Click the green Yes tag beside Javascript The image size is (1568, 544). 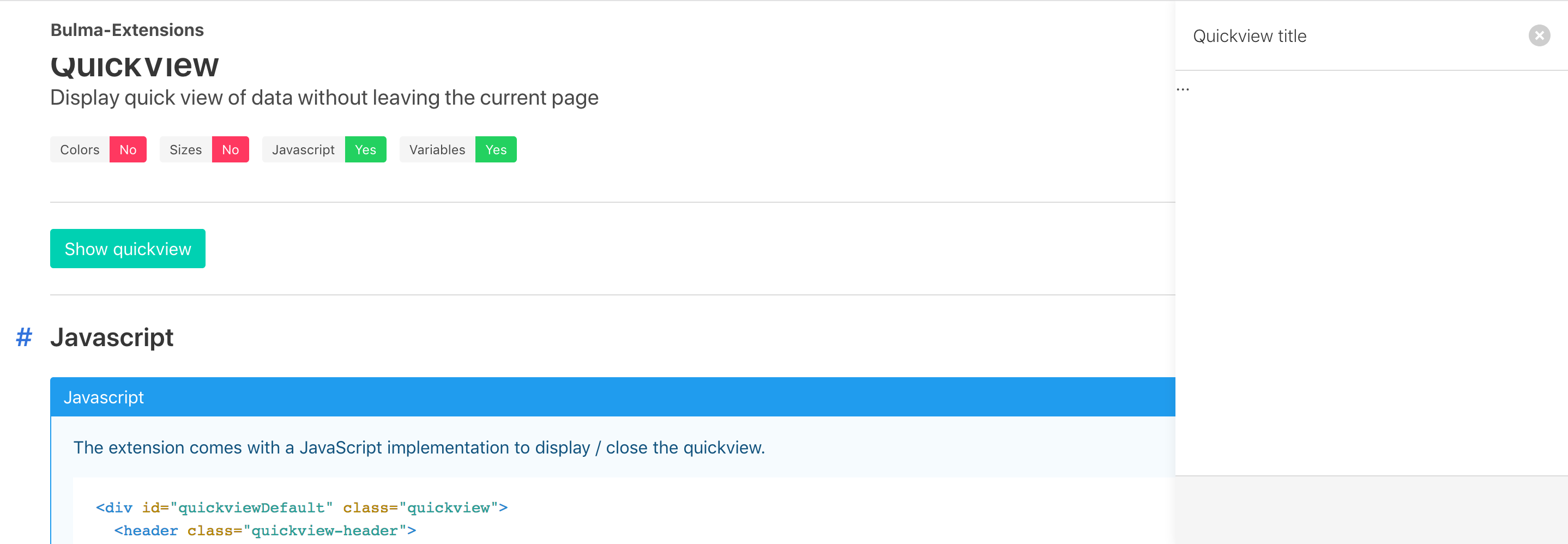tap(365, 150)
